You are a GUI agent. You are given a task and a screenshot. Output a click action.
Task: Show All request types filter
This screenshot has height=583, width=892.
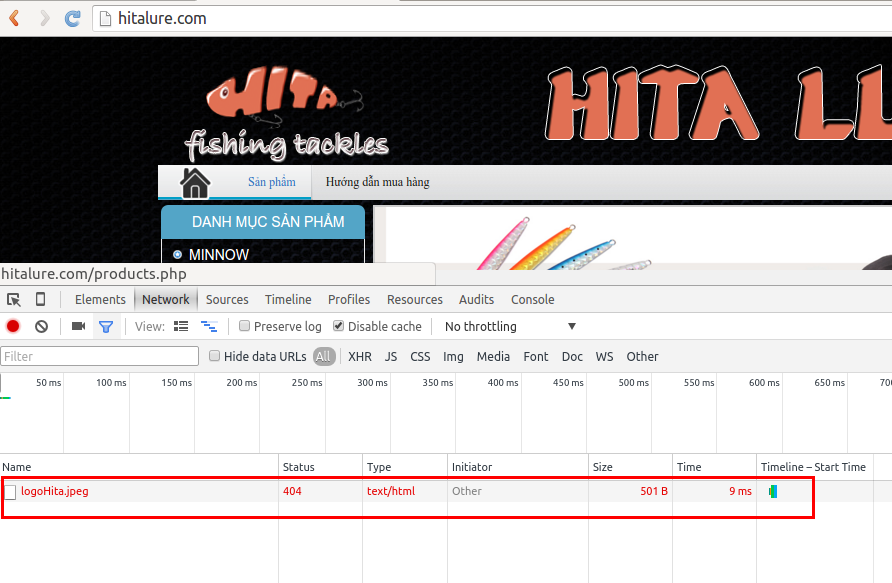pos(323,357)
